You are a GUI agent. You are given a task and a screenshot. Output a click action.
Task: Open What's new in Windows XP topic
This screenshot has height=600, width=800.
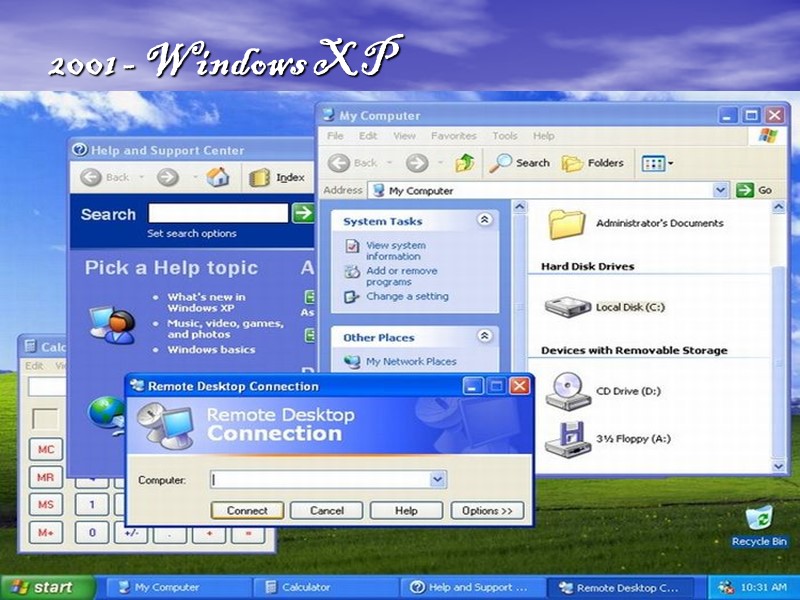point(207,303)
